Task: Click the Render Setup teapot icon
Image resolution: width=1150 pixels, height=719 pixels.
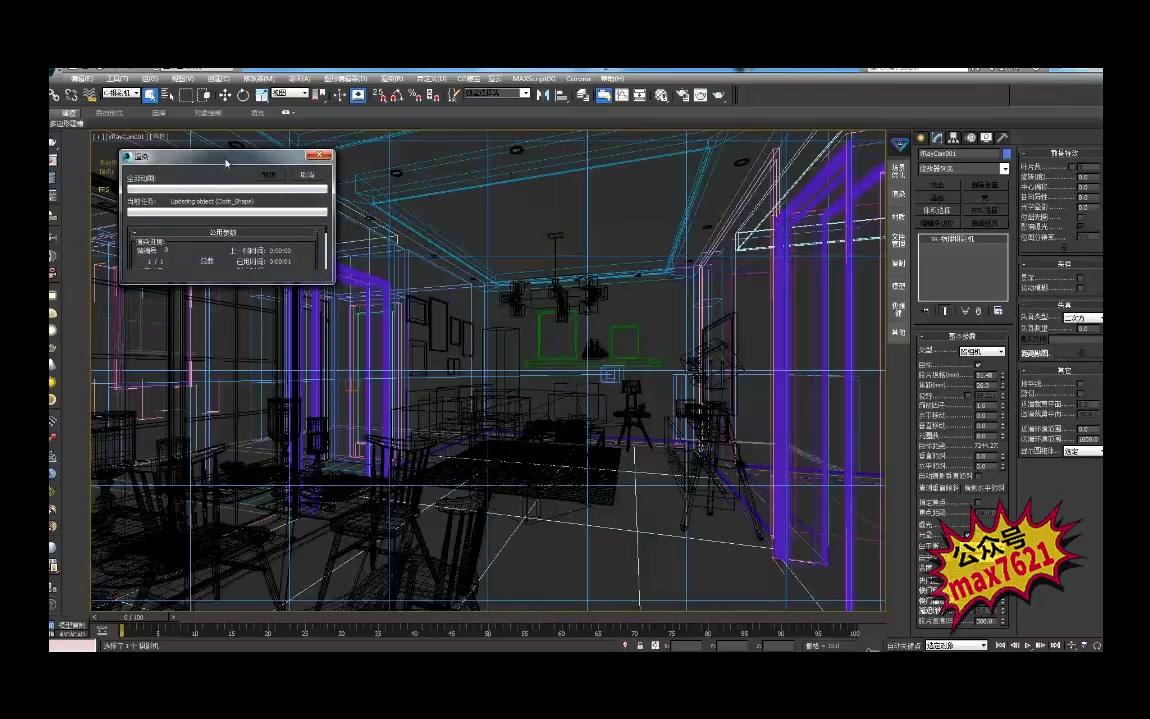Action: tap(683, 95)
